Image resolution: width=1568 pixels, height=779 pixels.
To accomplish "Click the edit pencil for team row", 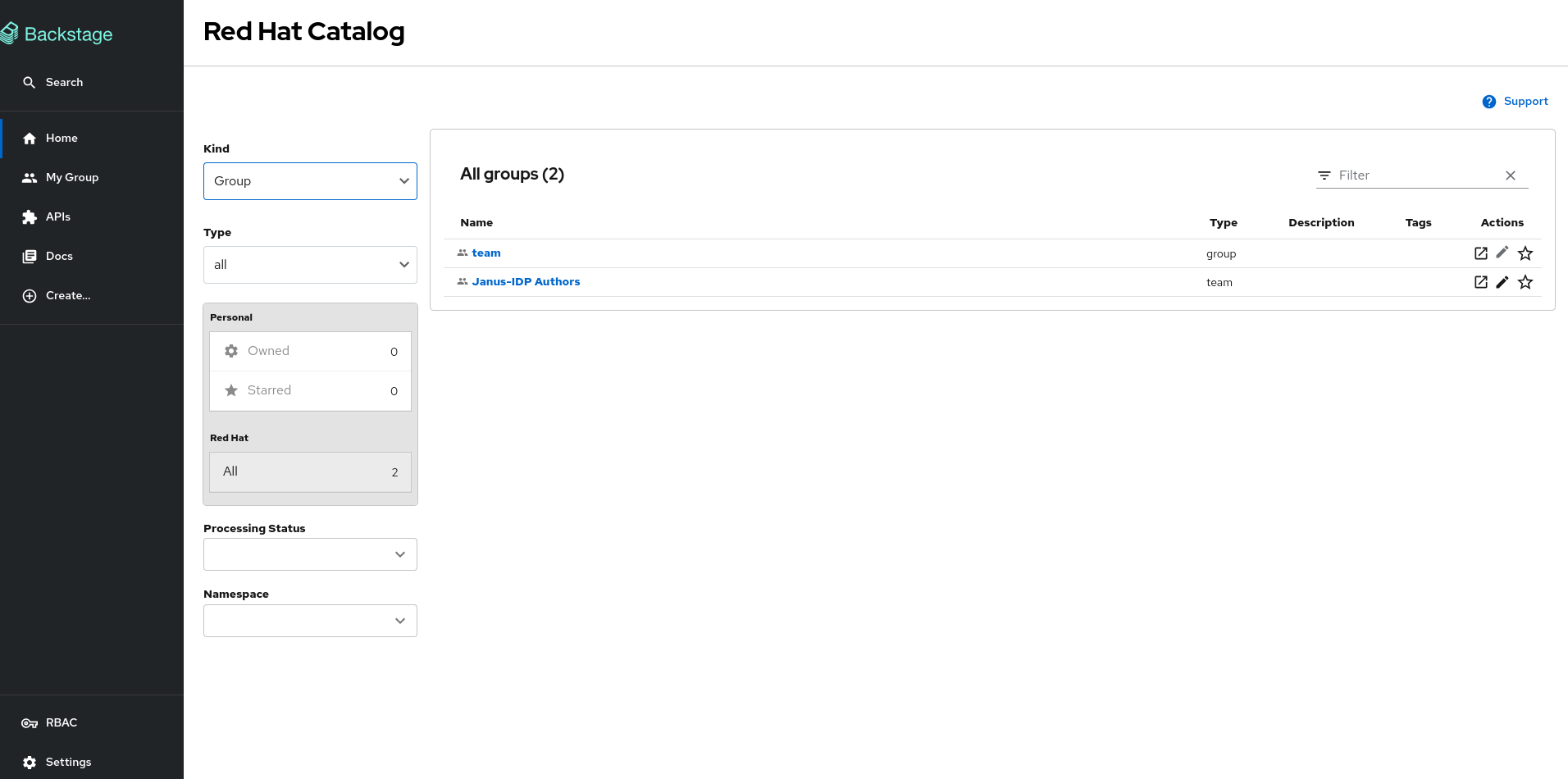I will click(1502, 253).
